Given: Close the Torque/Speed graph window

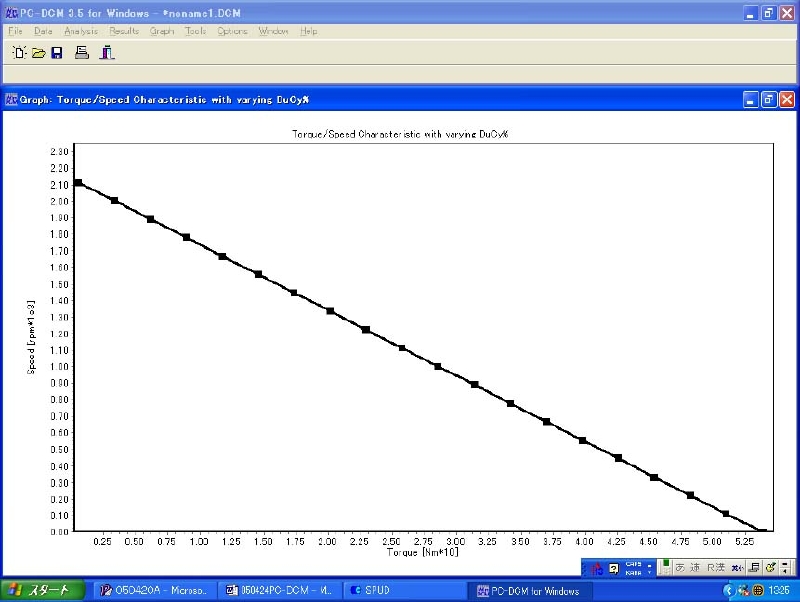Looking at the screenshot, I should pos(787,99).
